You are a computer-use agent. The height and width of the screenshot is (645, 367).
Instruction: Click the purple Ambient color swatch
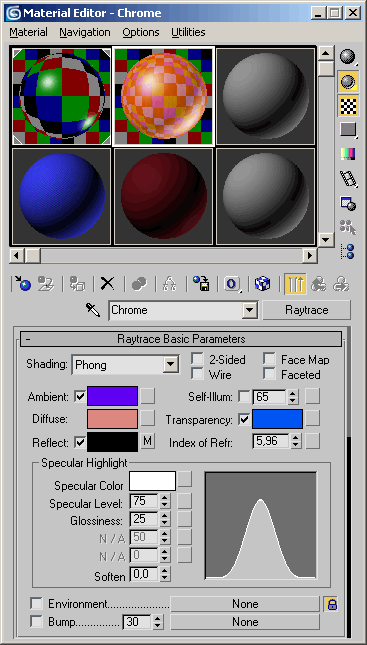112,396
